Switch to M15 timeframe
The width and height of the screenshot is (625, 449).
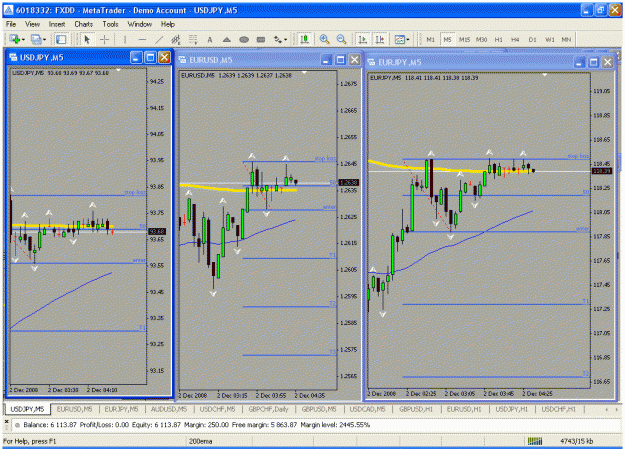click(464, 39)
